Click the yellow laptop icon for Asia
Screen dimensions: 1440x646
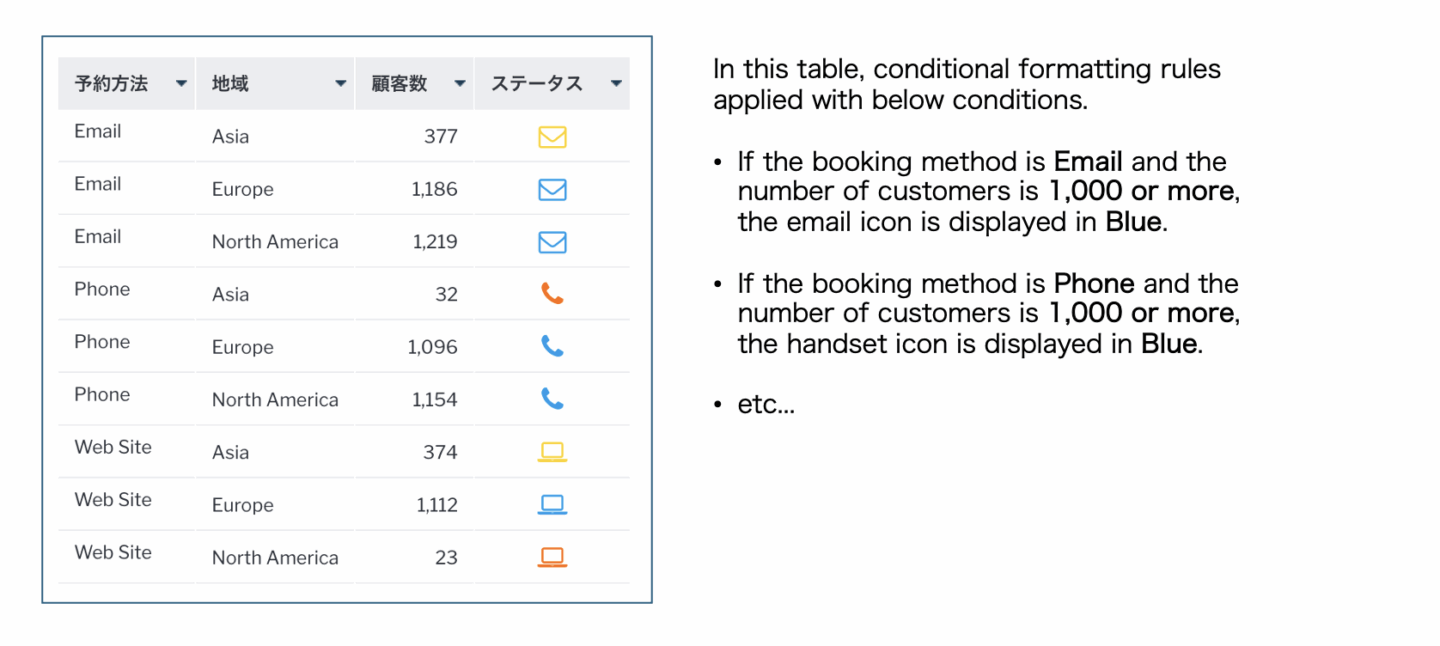552,452
